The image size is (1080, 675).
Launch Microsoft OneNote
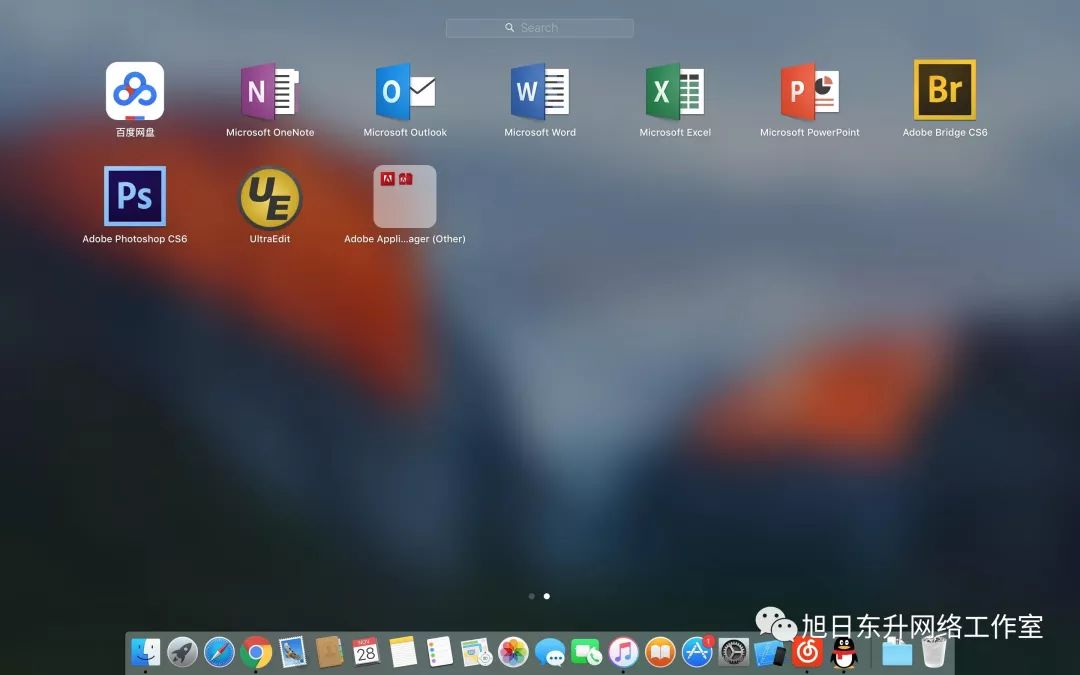(270, 92)
